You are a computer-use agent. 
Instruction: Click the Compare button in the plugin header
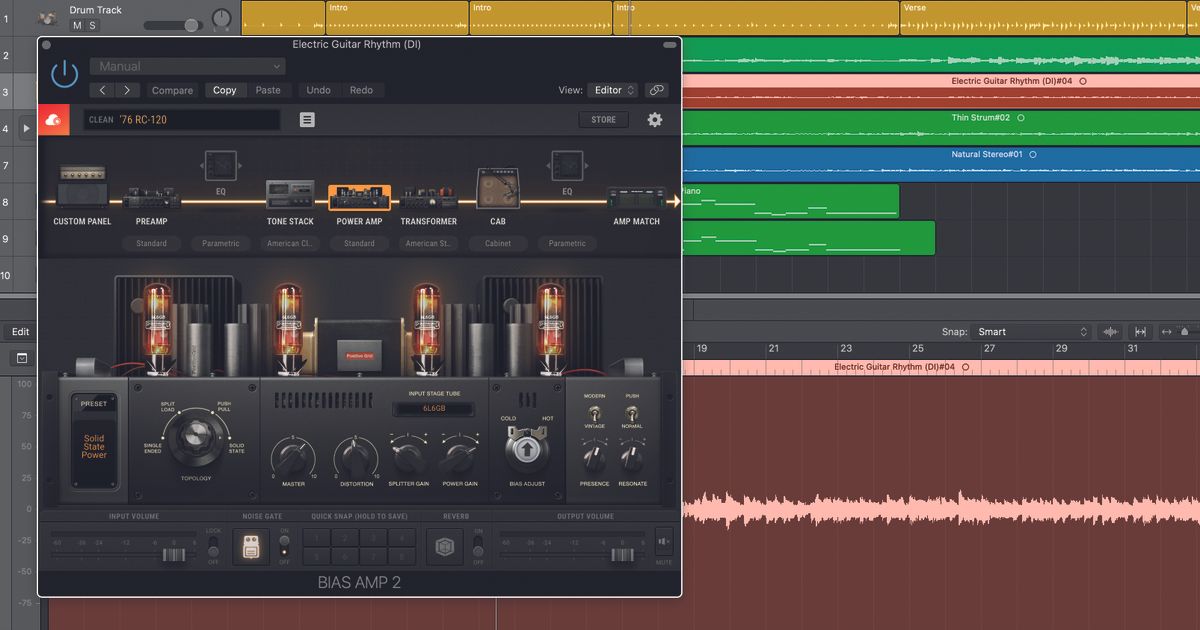pyautogui.click(x=172, y=89)
